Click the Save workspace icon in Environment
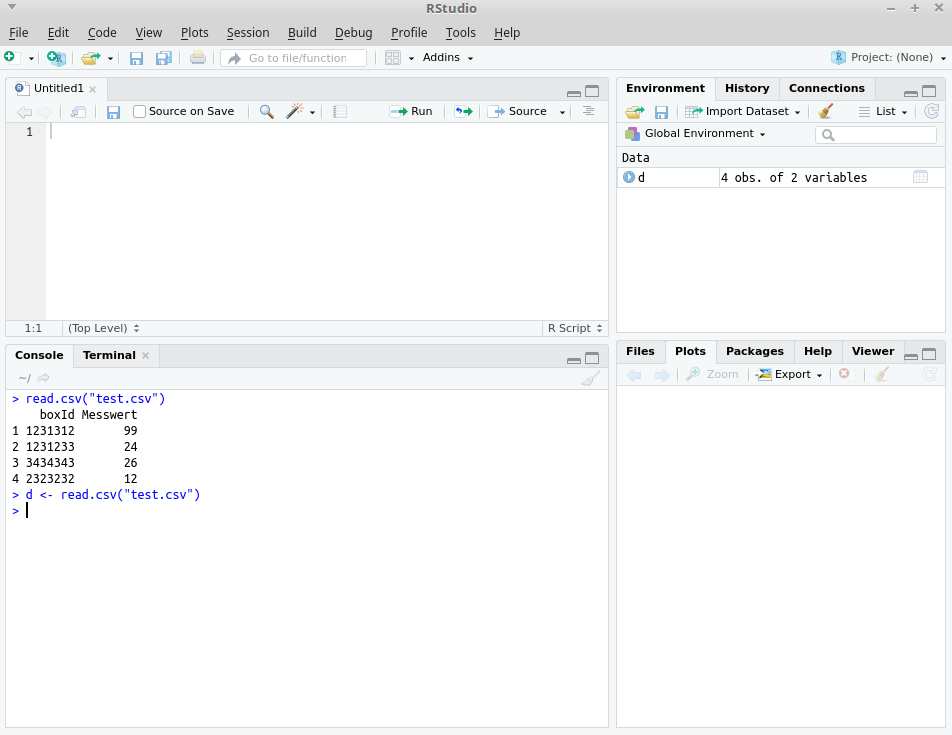The image size is (952, 735). [x=661, y=112]
